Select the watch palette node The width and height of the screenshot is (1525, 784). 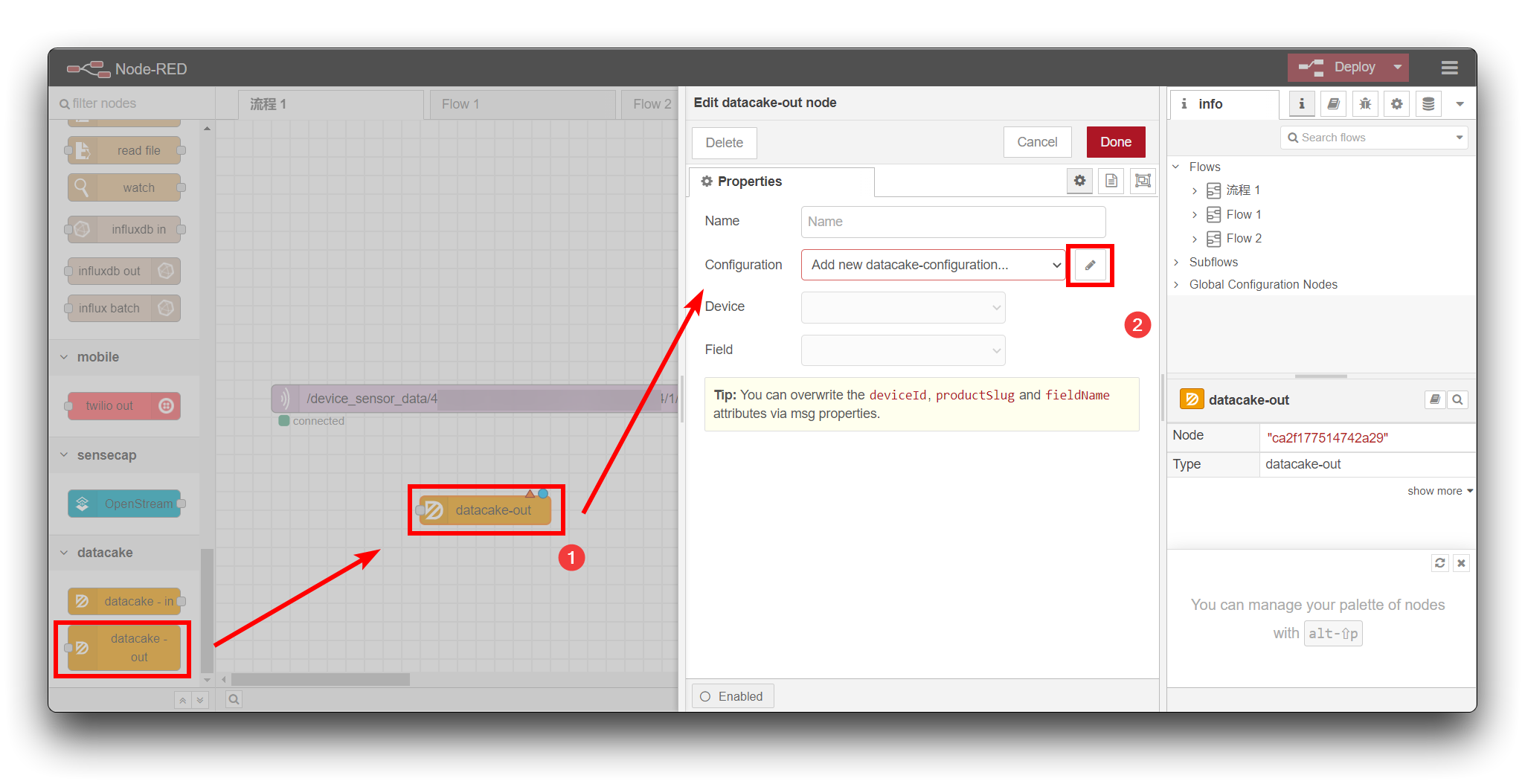pyautogui.click(x=124, y=187)
